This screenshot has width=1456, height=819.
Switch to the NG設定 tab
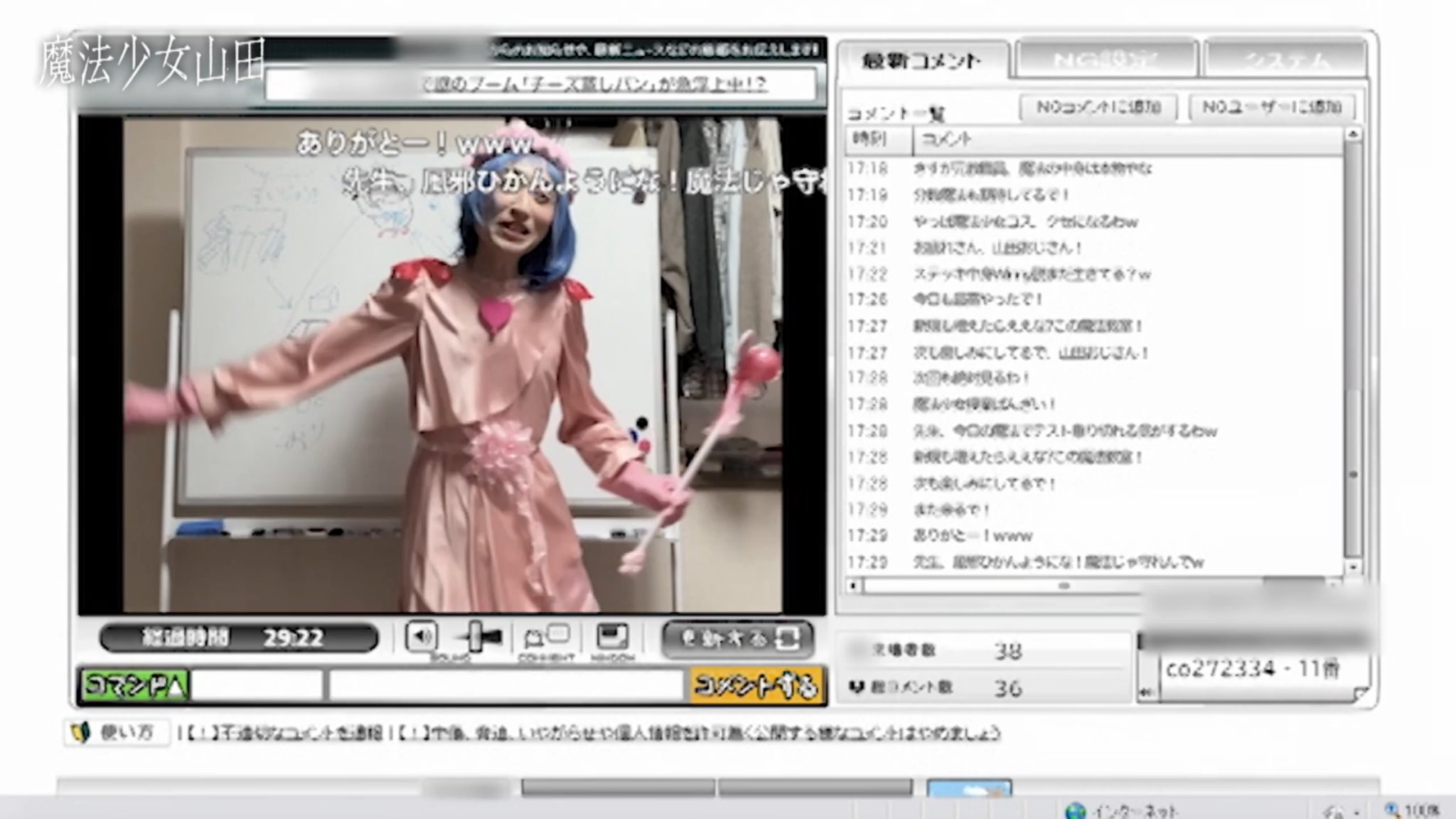(1106, 60)
